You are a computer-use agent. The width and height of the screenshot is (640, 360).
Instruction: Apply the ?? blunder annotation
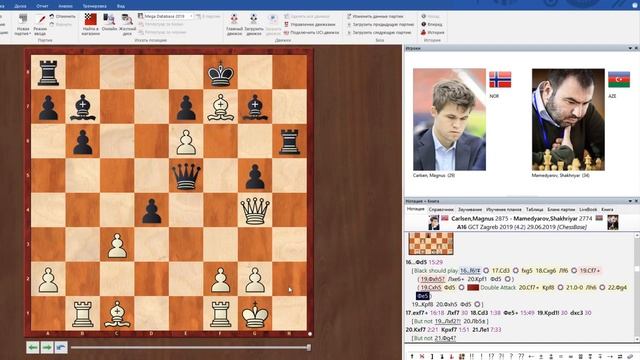tap(521, 356)
